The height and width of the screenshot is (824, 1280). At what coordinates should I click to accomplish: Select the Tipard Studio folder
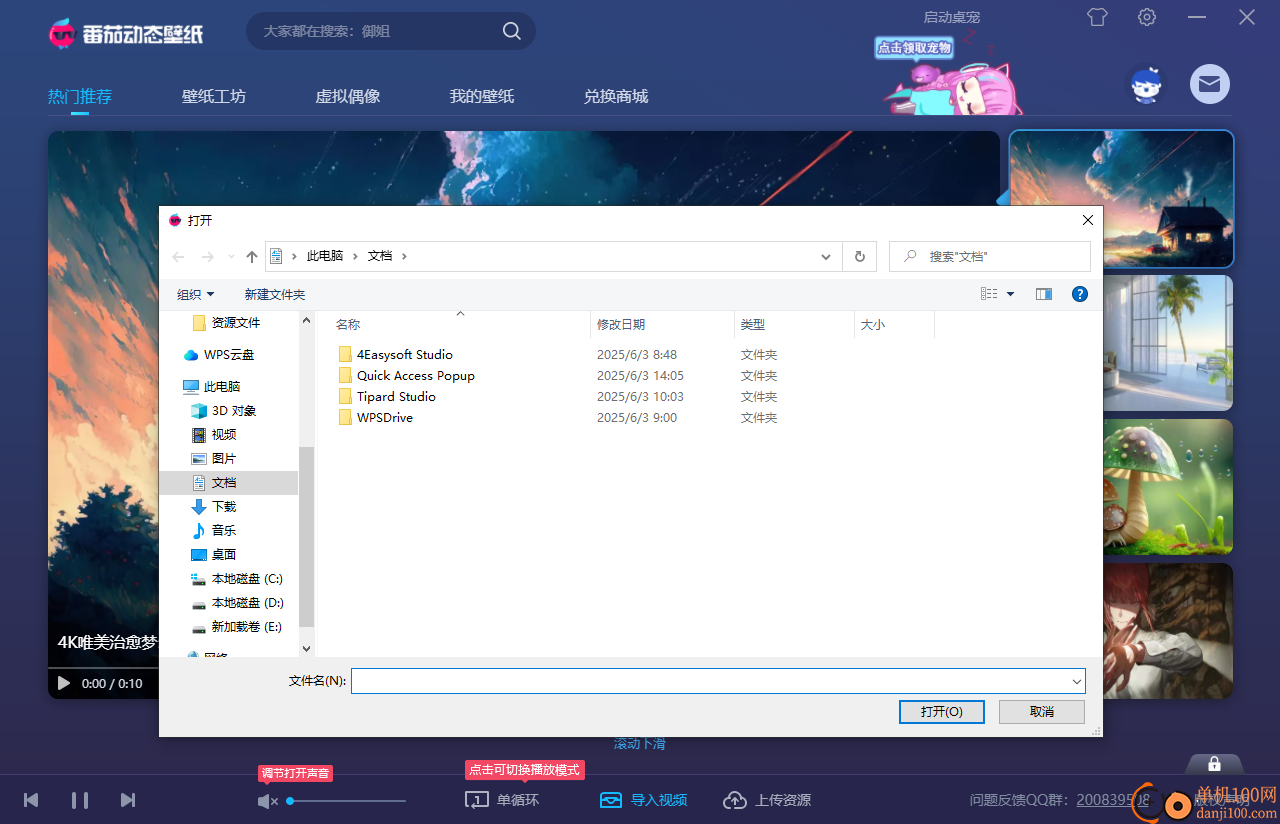387,396
